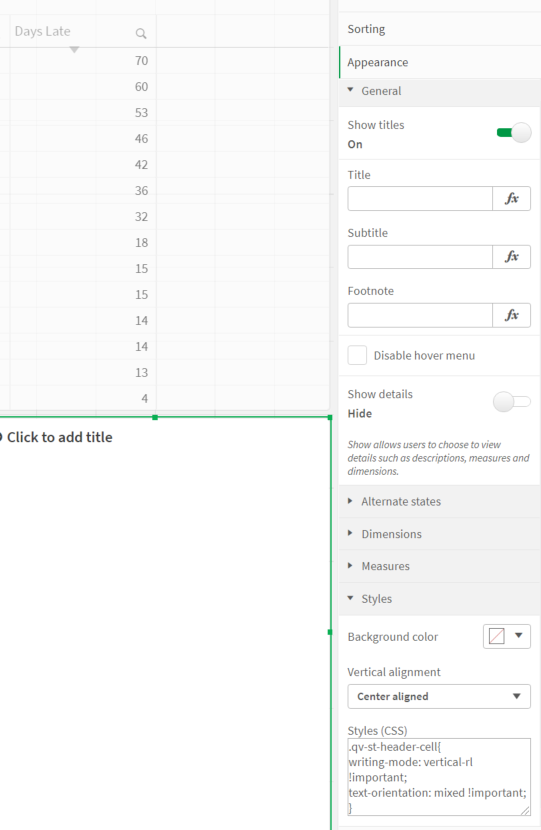
Task: Toggle the Show details switch
Action: (512, 402)
